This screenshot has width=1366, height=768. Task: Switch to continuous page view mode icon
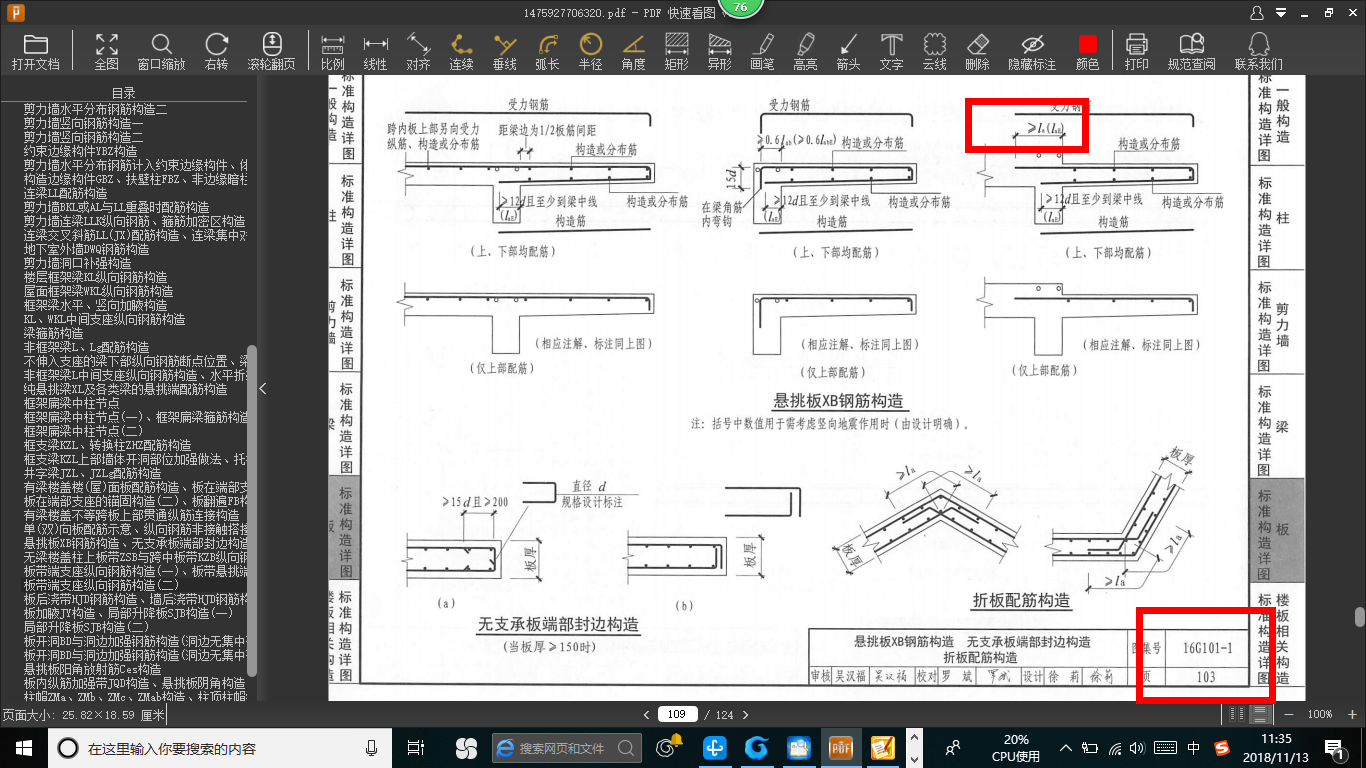[x=1260, y=714]
